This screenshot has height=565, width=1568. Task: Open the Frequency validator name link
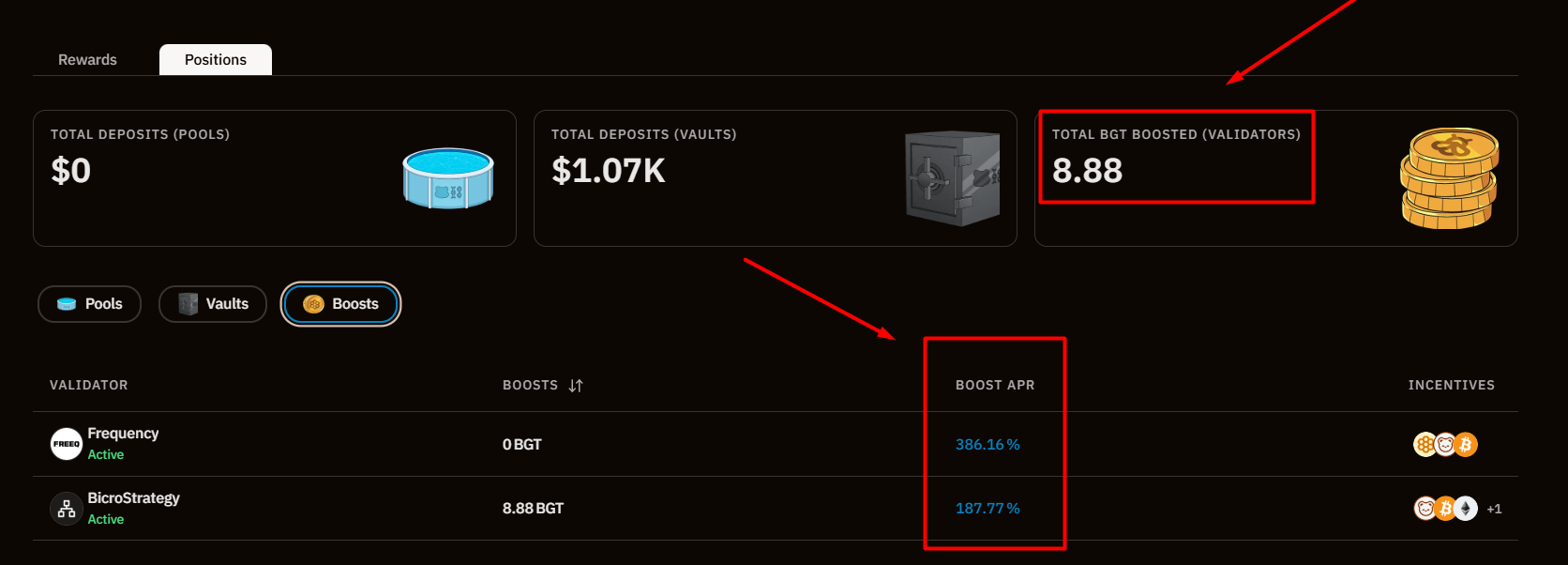(123, 433)
